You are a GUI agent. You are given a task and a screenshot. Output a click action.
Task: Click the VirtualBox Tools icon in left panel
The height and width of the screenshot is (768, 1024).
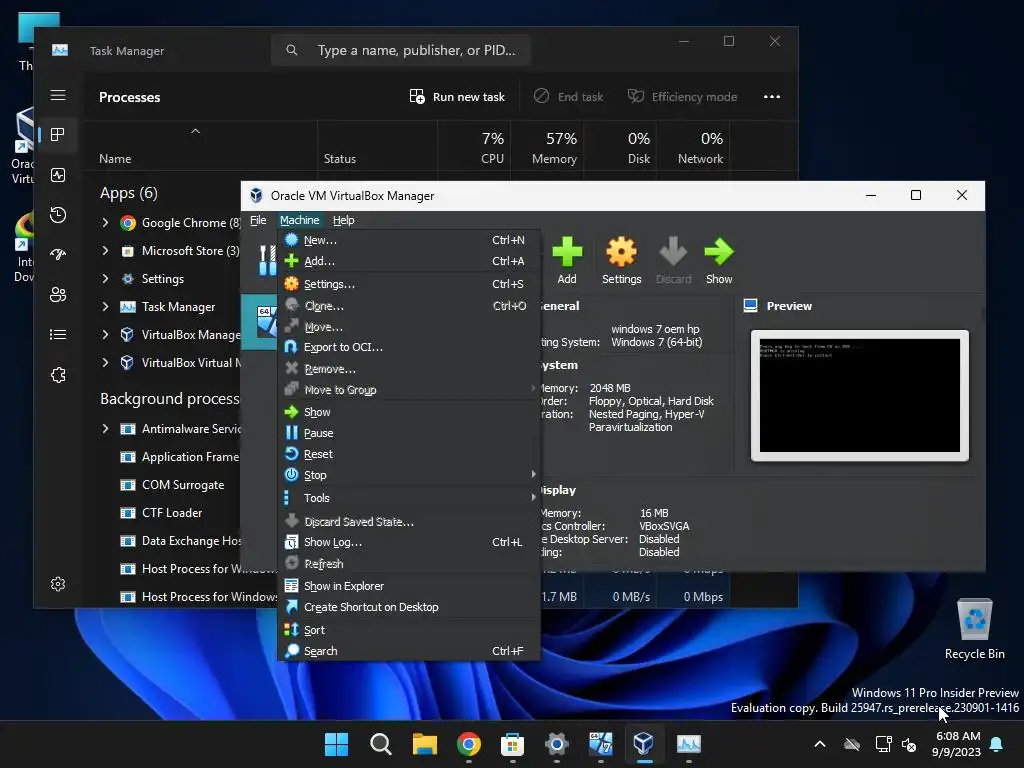click(268, 259)
